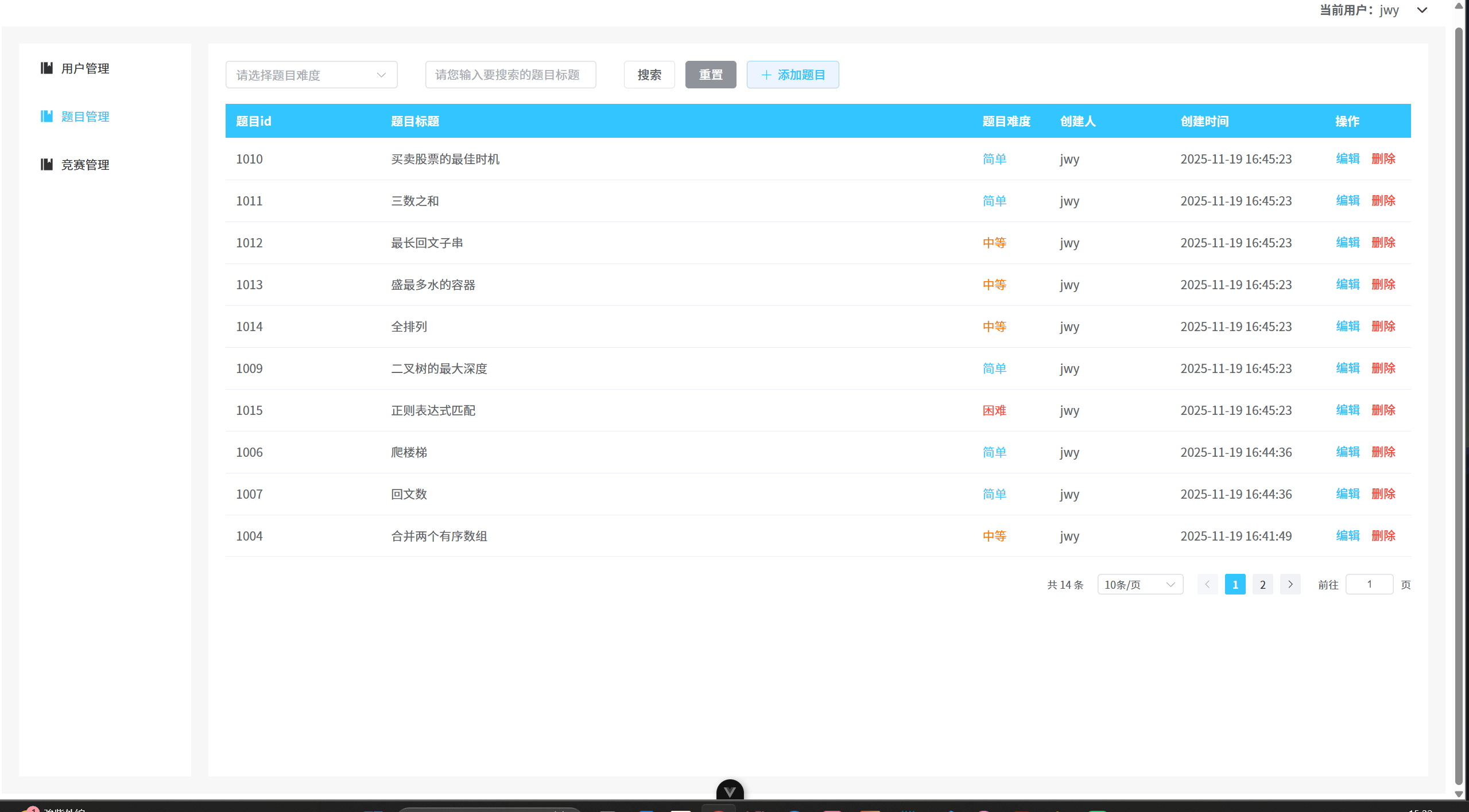This screenshot has height=812, width=1469.
Task: Click the previous-page chevron in the pagination bar
Action: (x=1207, y=584)
